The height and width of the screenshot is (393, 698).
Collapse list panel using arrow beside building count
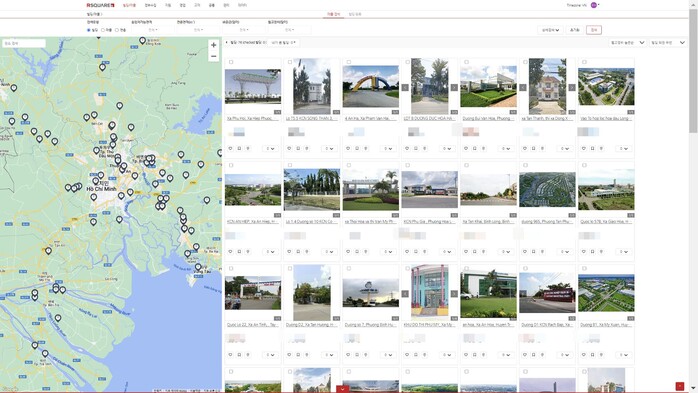[227, 42]
